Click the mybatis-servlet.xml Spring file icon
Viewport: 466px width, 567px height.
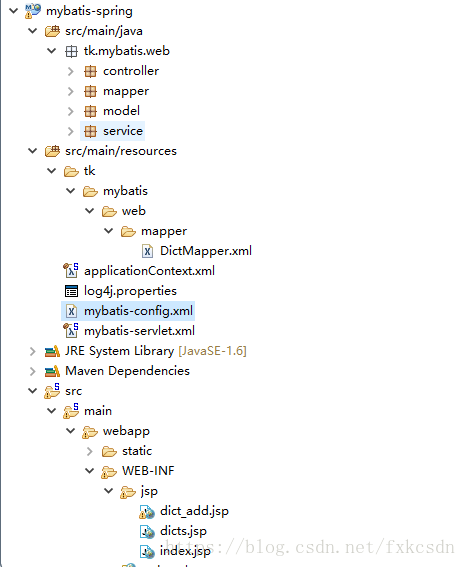click(71, 331)
